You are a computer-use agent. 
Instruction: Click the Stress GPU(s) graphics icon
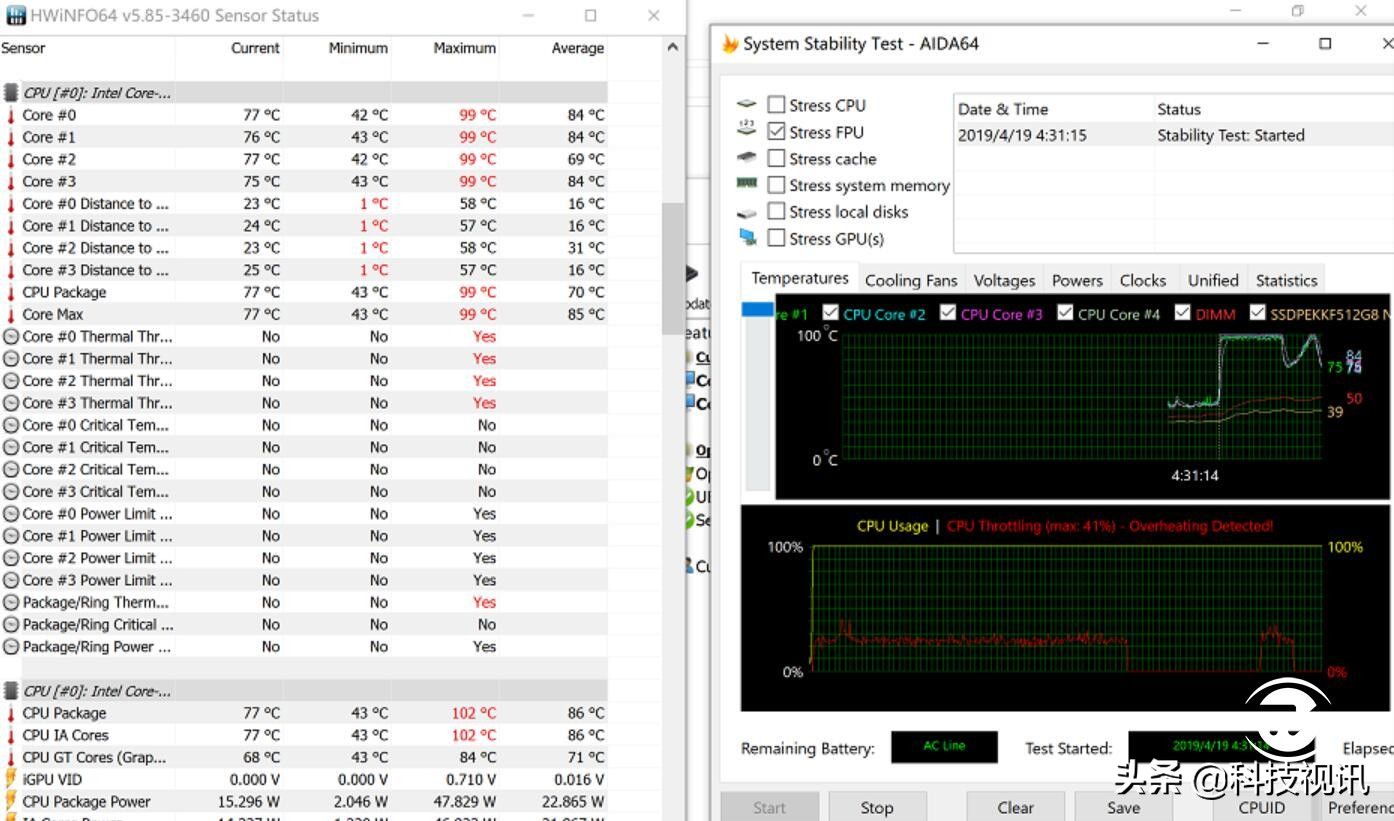click(745, 238)
